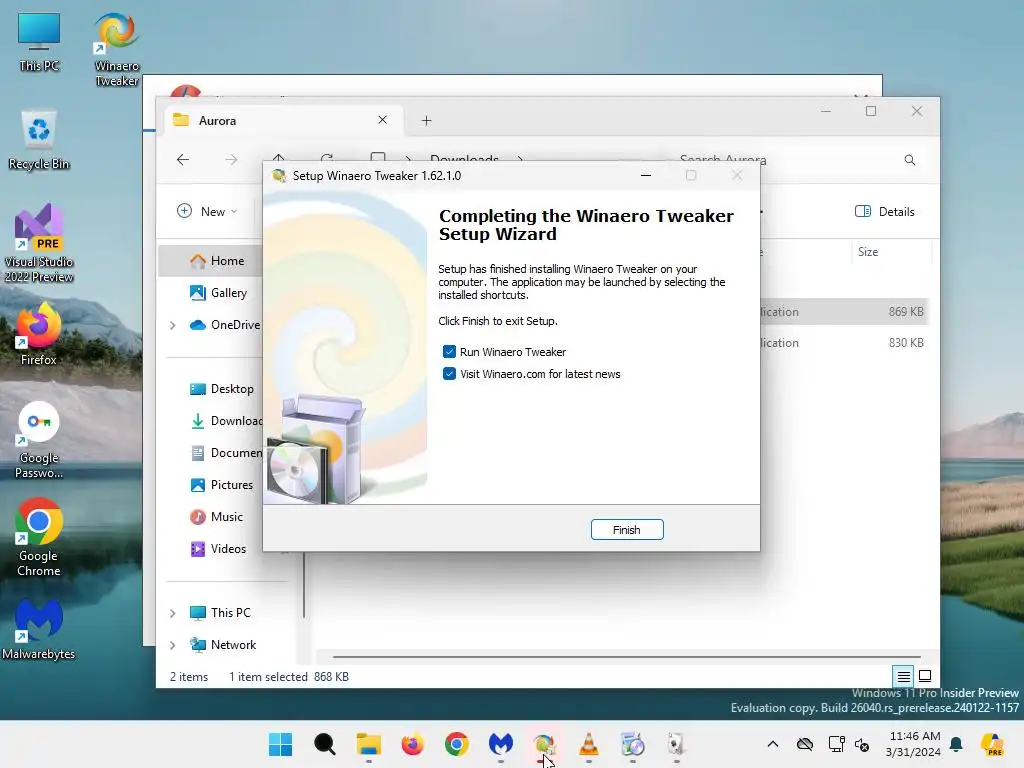Uncheck Run Winaero Tweaker checkbox
This screenshot has height=768, width=1024.
(449, 352)
